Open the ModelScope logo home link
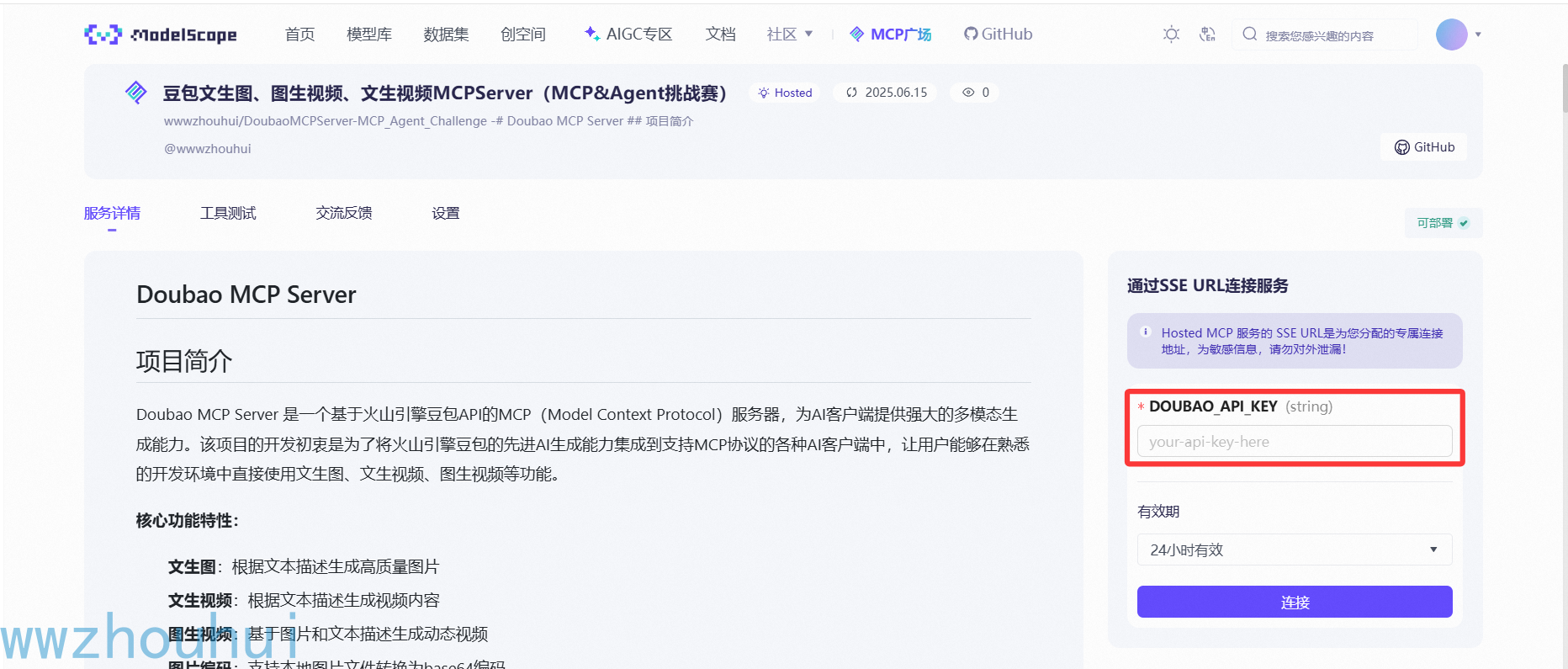Image resolution: width=1568 pixels, height=669 pixels. click(161, 35)
